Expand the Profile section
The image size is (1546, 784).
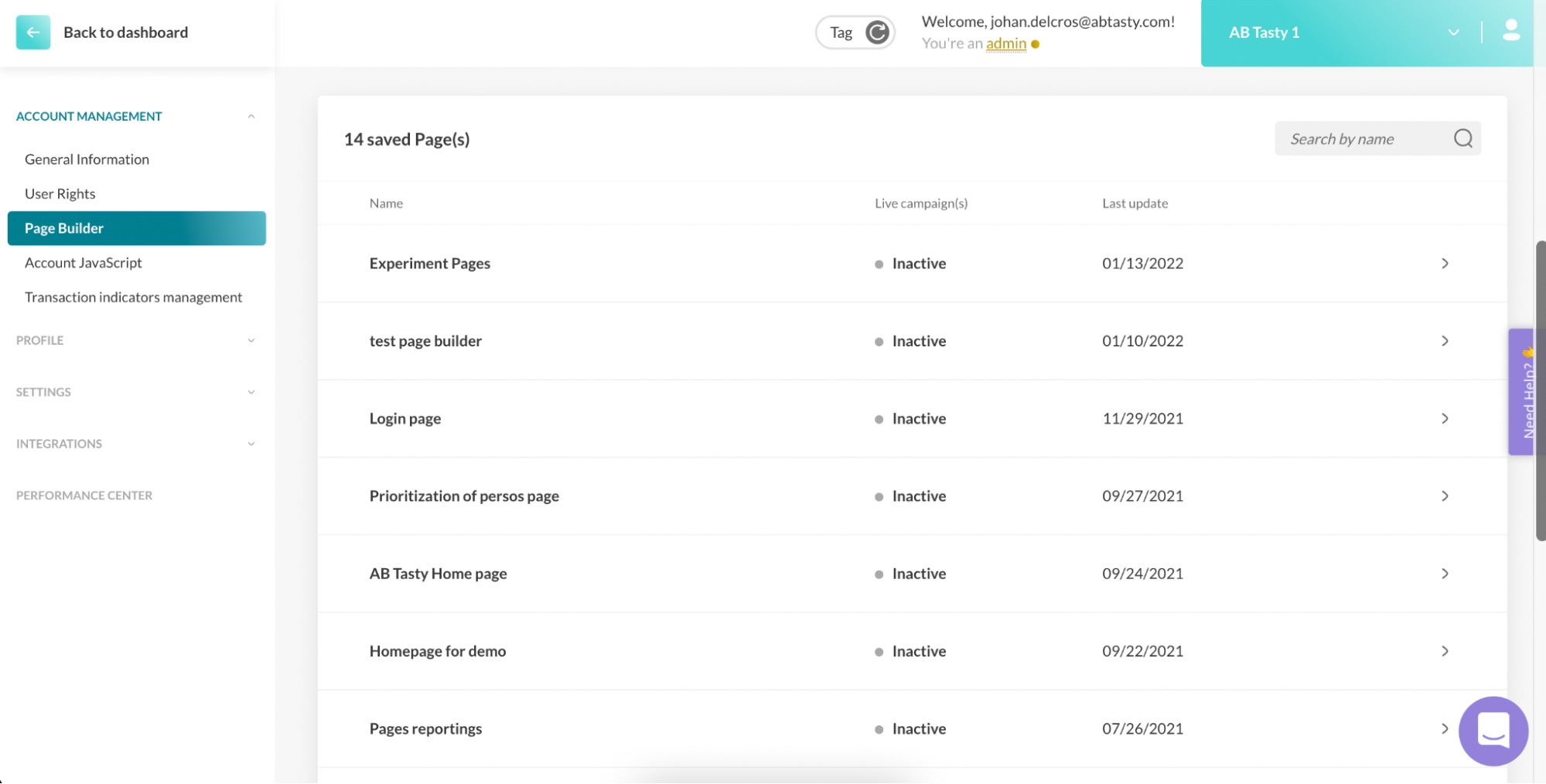(251, 340)
